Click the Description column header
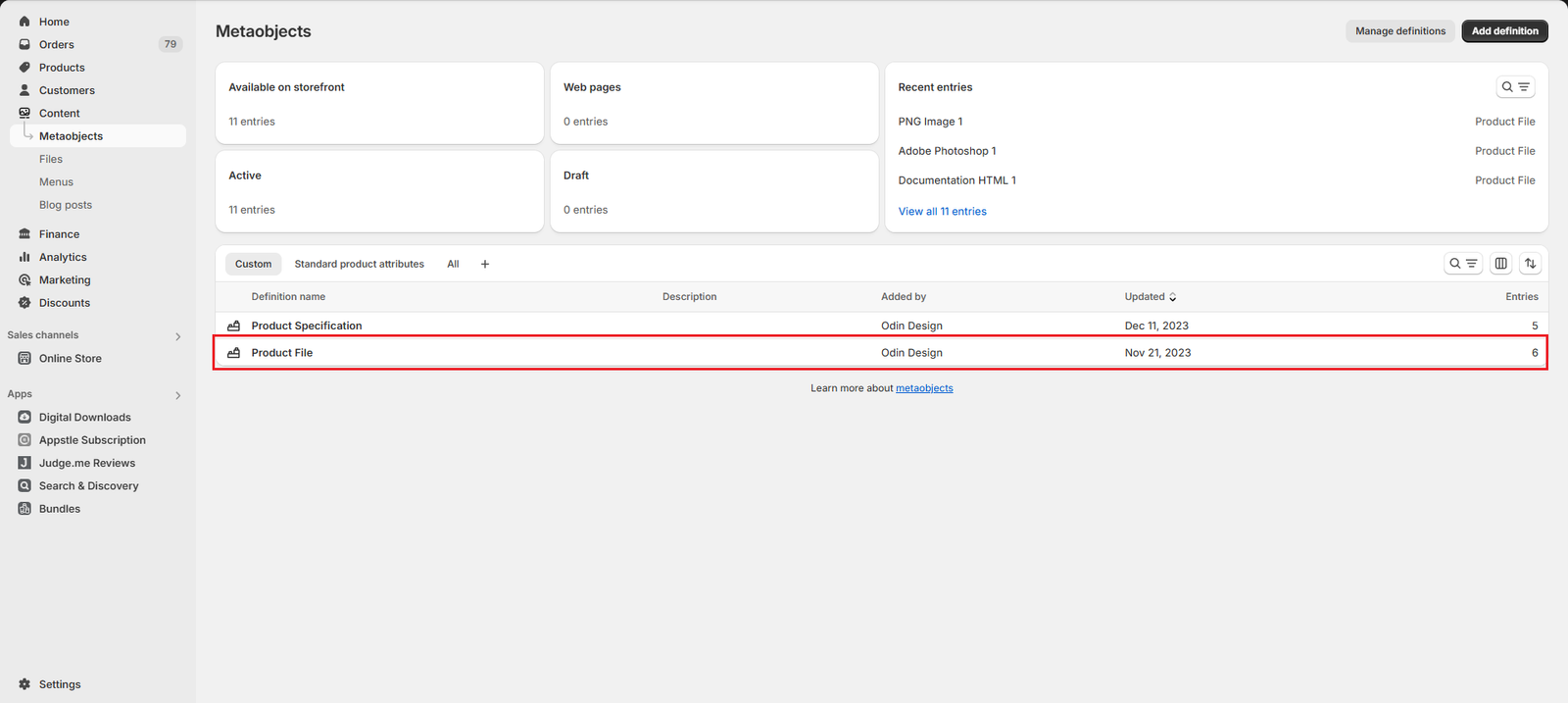Screen dimensions: 1568x703 pyautogui.click(x=689, y=297)
